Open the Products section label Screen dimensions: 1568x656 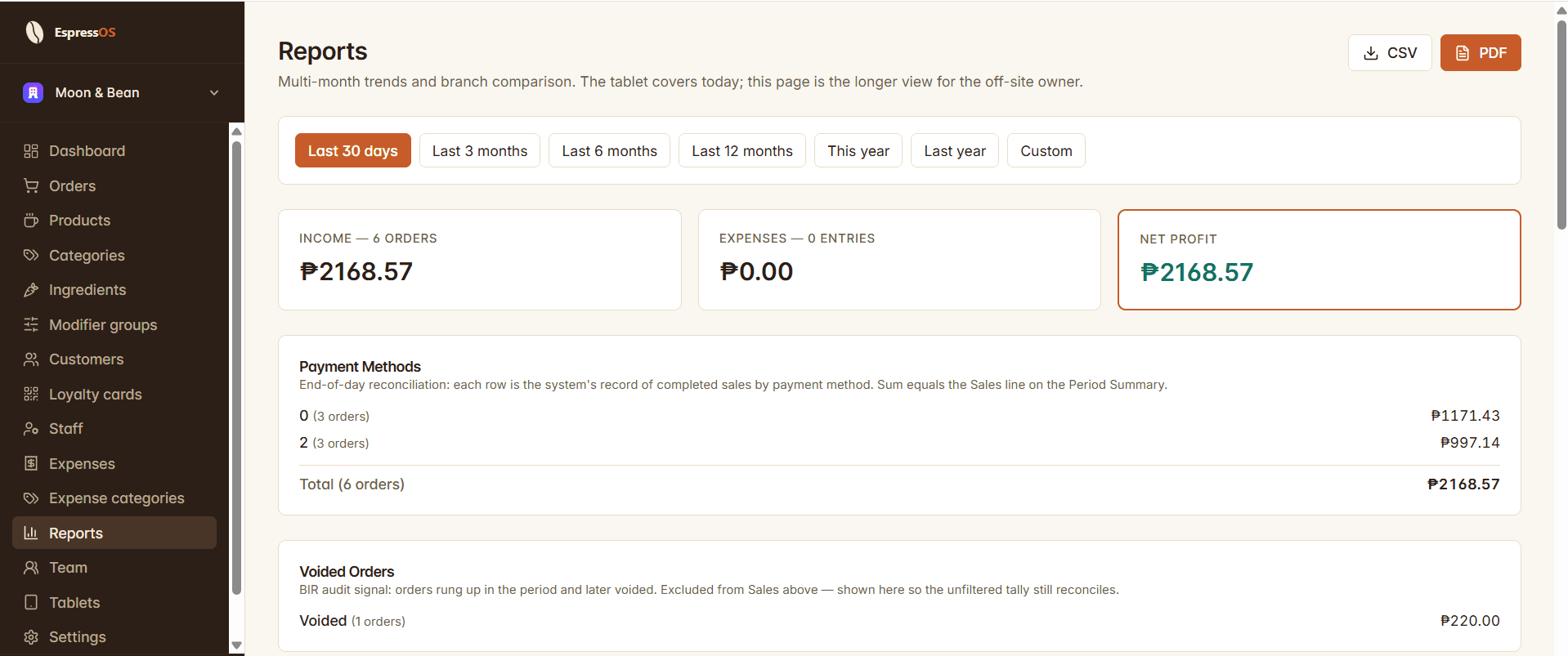(79, 221)
